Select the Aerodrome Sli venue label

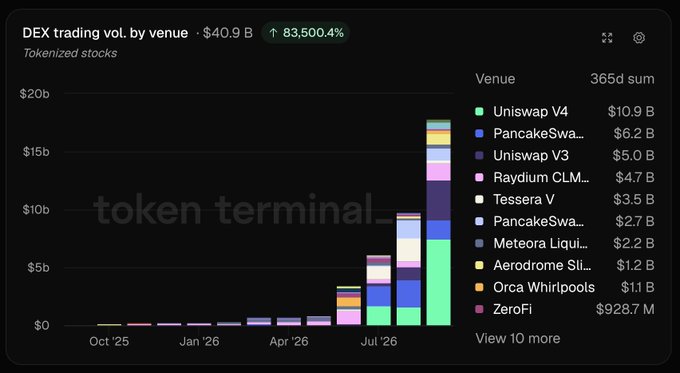pos(542,265)
